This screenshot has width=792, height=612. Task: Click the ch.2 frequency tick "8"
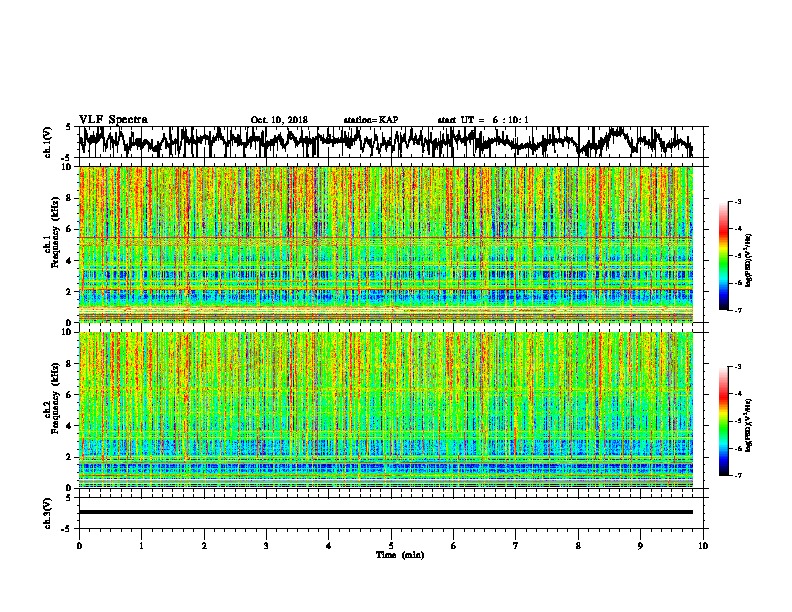coord(69,364)
